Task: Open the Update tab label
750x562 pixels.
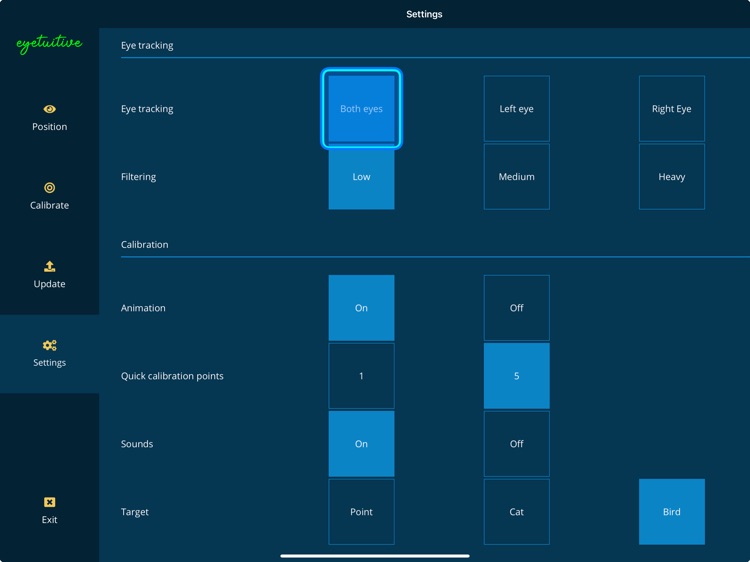Action: tap(49, 284)
